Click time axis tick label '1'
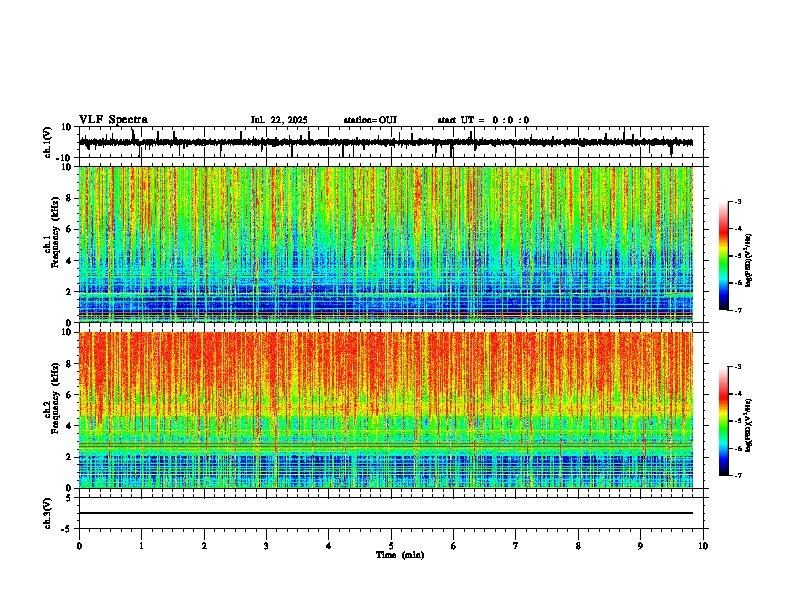Image resolution: width=792 pixels, height=612 pixels. pos(141,546)
